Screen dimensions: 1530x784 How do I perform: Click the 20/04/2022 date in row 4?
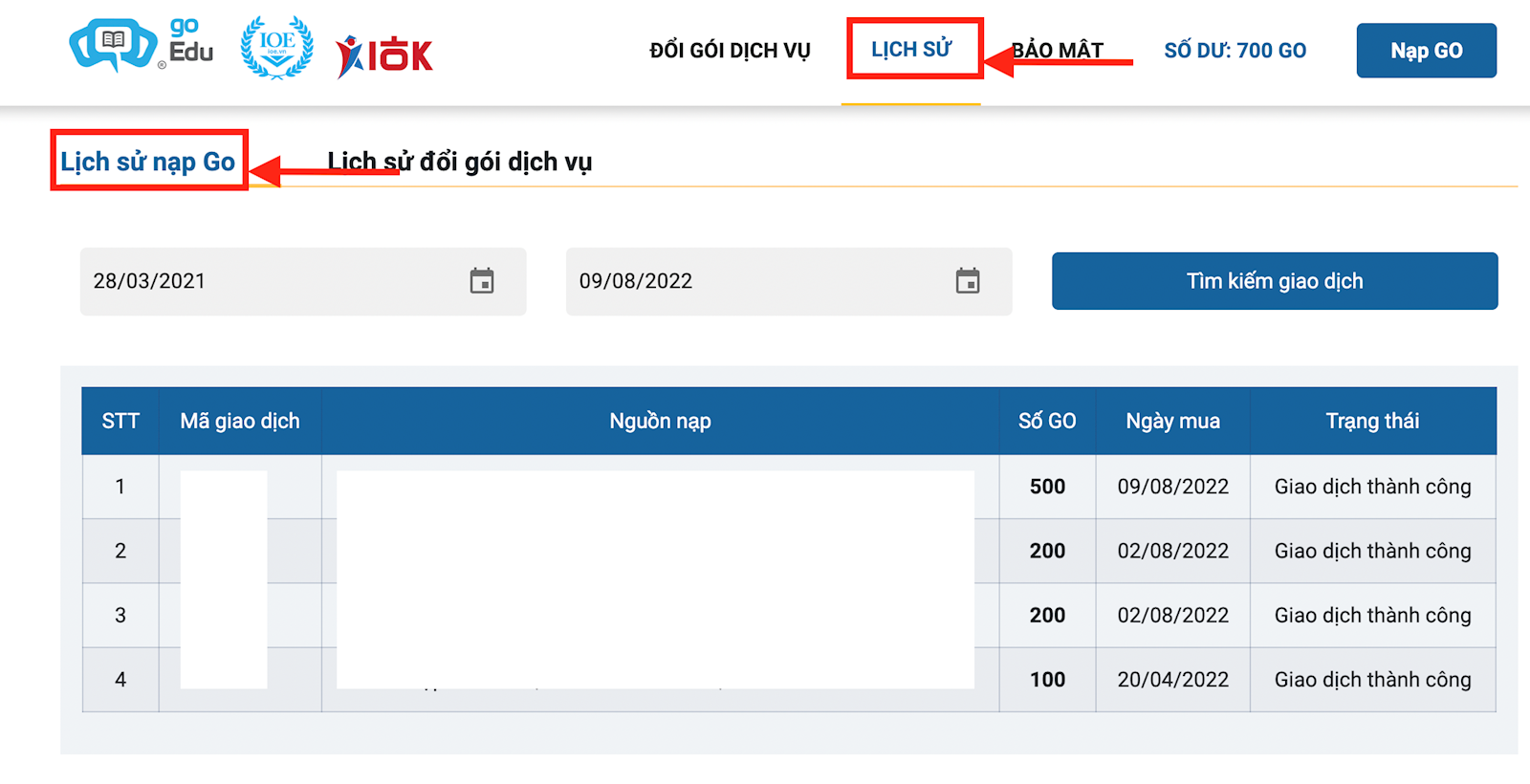coord(1172,680)
